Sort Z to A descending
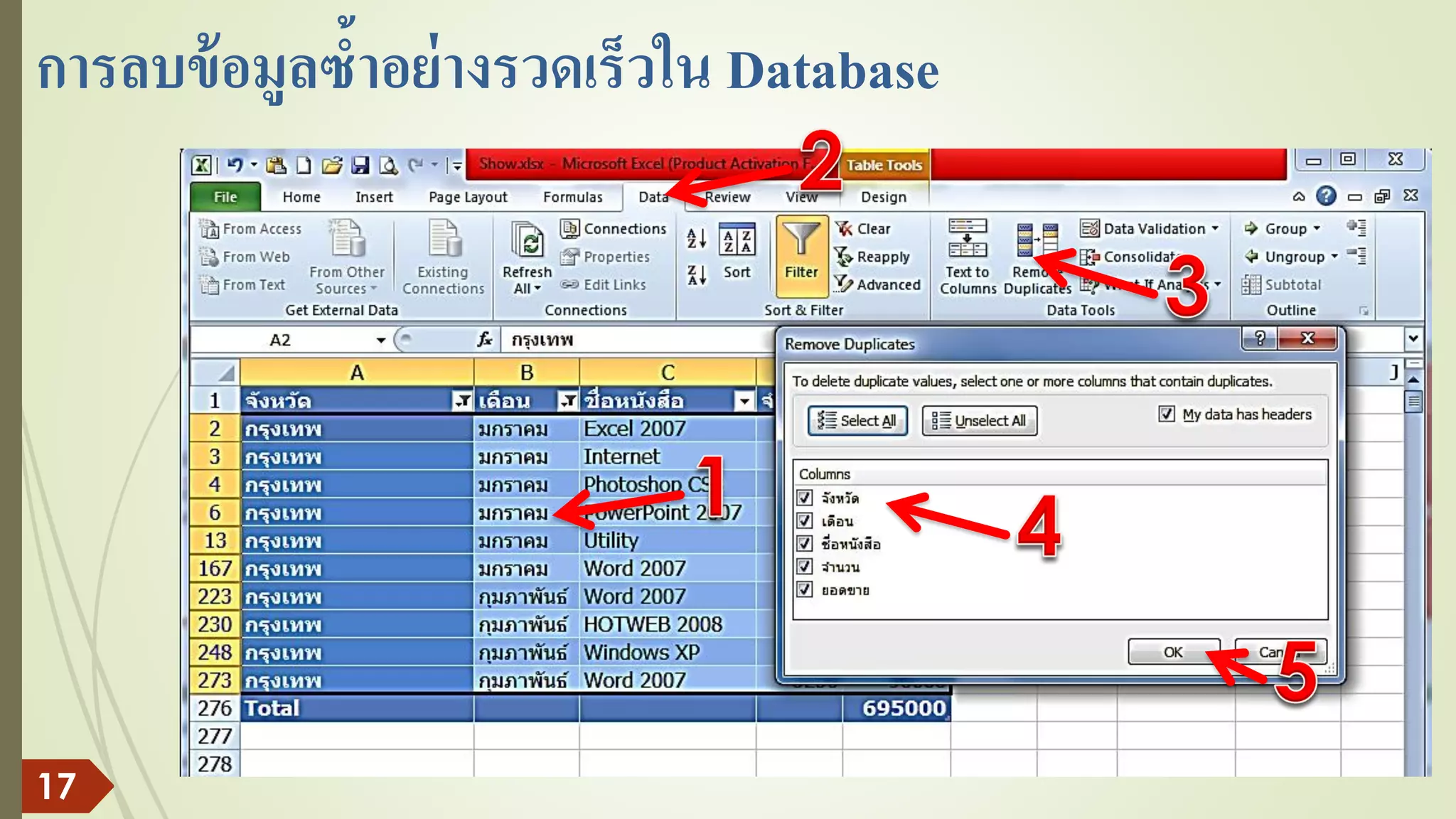Image resolution: width=1456 pixels, height=819 pixels. (x=697, y=275)
